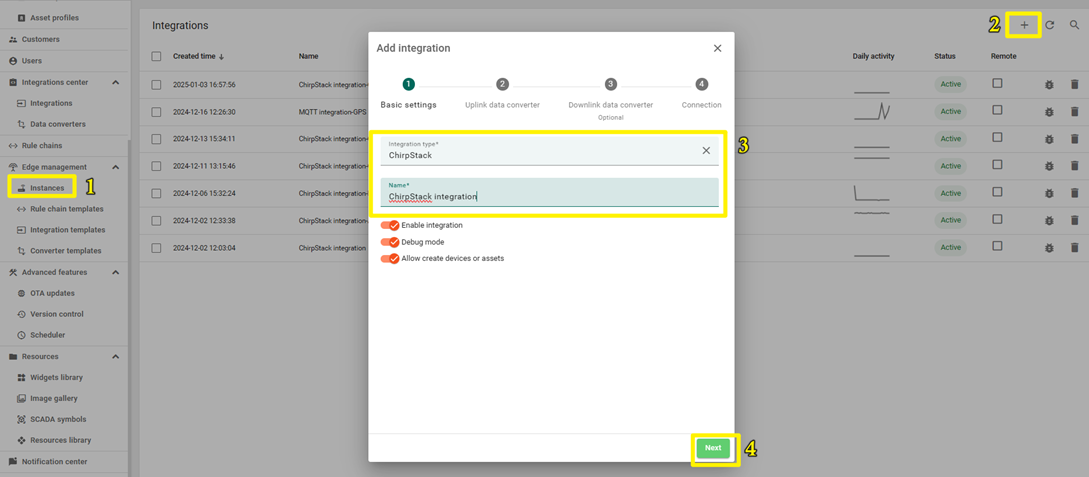Delete the 2025-01-03 16:57:56 integration
Viewport: 1089px width, 477px height.
click(1074, 85)
